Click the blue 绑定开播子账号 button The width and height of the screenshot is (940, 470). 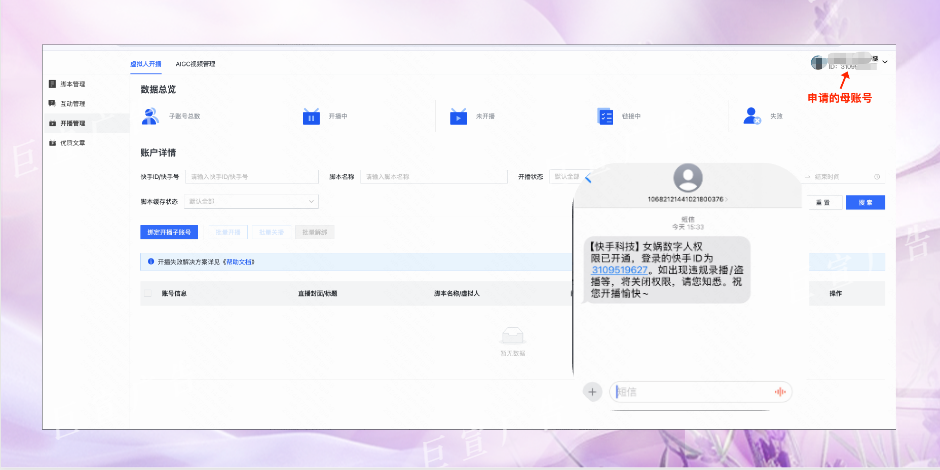pyautogui.click(x=169, y=232)
